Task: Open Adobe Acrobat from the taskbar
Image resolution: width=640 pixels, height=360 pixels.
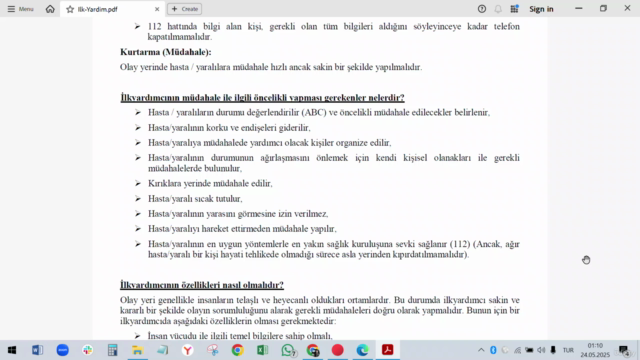Action: pyautogui.click(x=387, y=350)
